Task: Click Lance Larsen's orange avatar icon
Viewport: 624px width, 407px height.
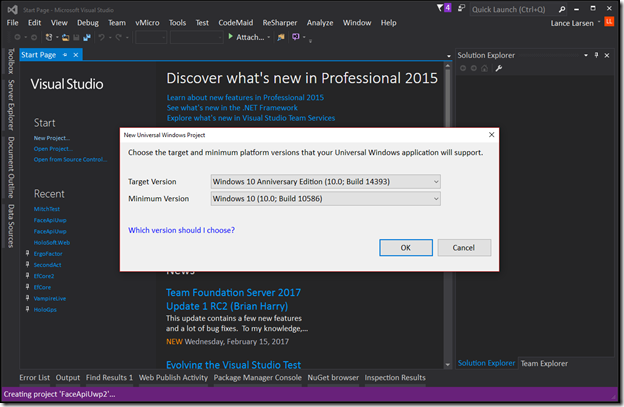Action: pos(609,21)
